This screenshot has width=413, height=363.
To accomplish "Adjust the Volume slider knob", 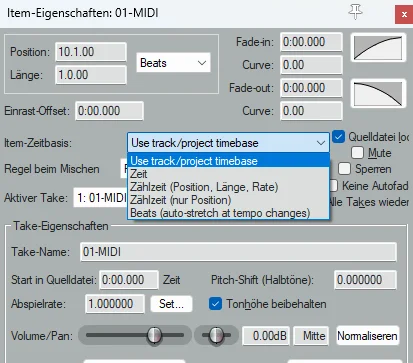I will (154, 335).
